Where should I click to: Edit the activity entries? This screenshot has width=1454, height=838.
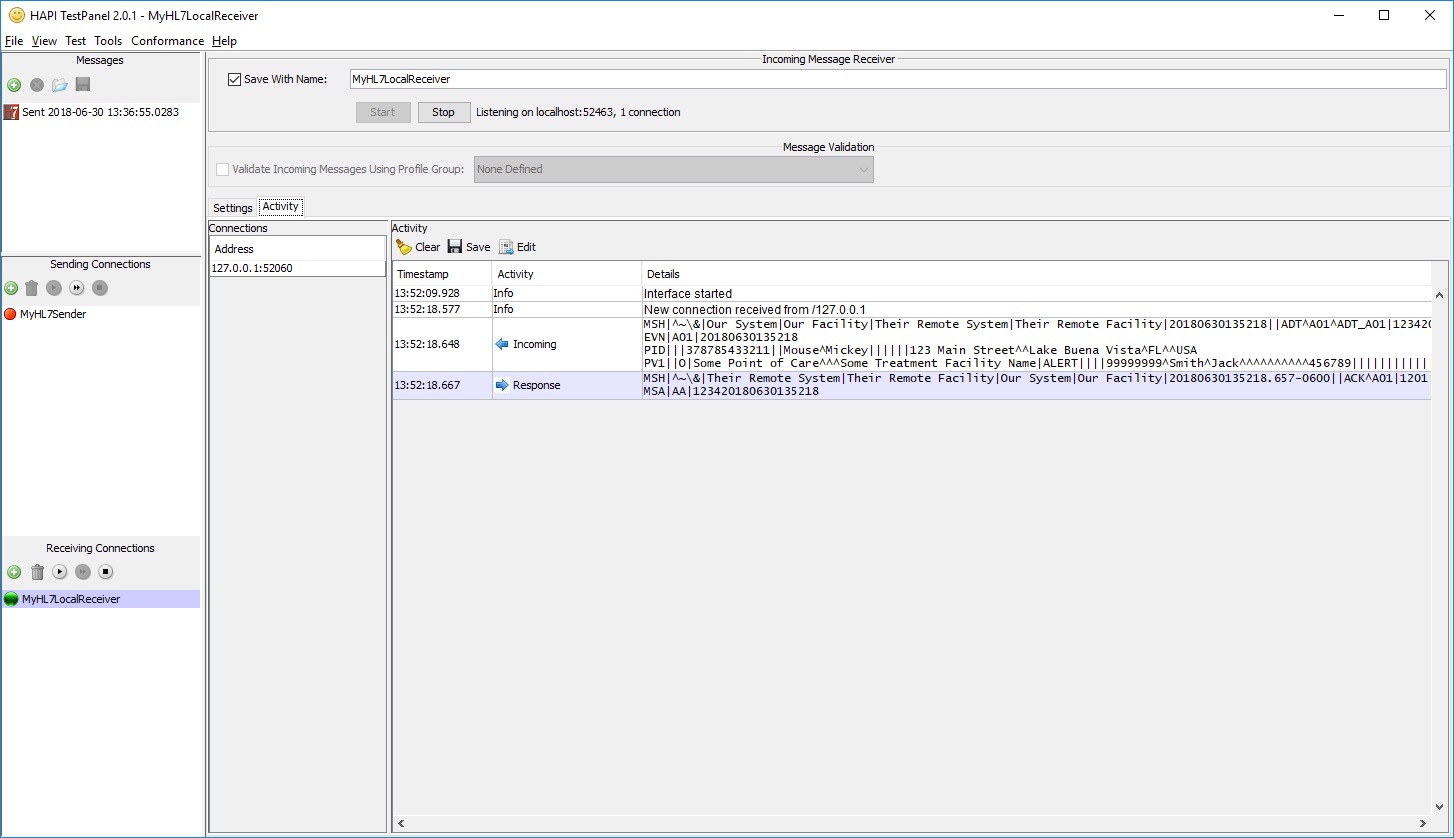click(x=517, y=246)
